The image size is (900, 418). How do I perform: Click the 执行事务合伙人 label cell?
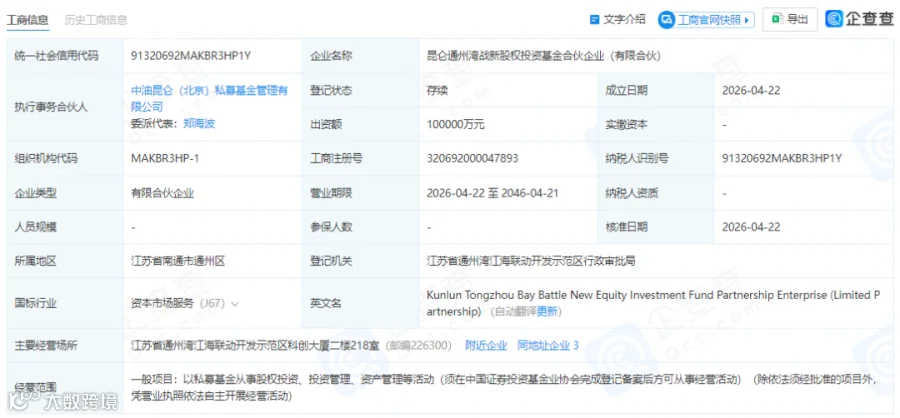(65, 107)
